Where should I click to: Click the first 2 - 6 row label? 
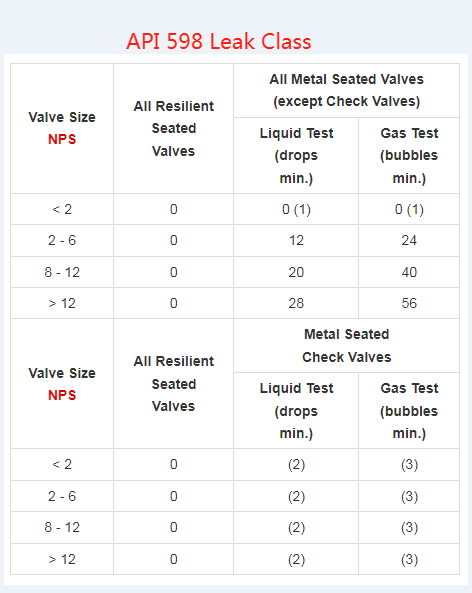pyautogui.click(x=62, y=241)
